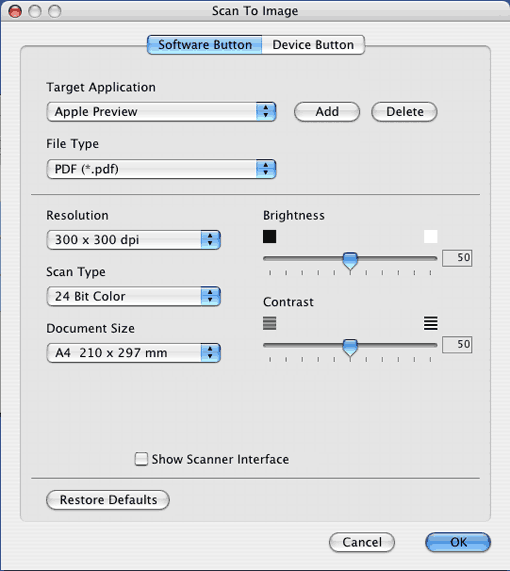Switch to the Software Button tab
This screenshot has height=571, width=510.
205,45
